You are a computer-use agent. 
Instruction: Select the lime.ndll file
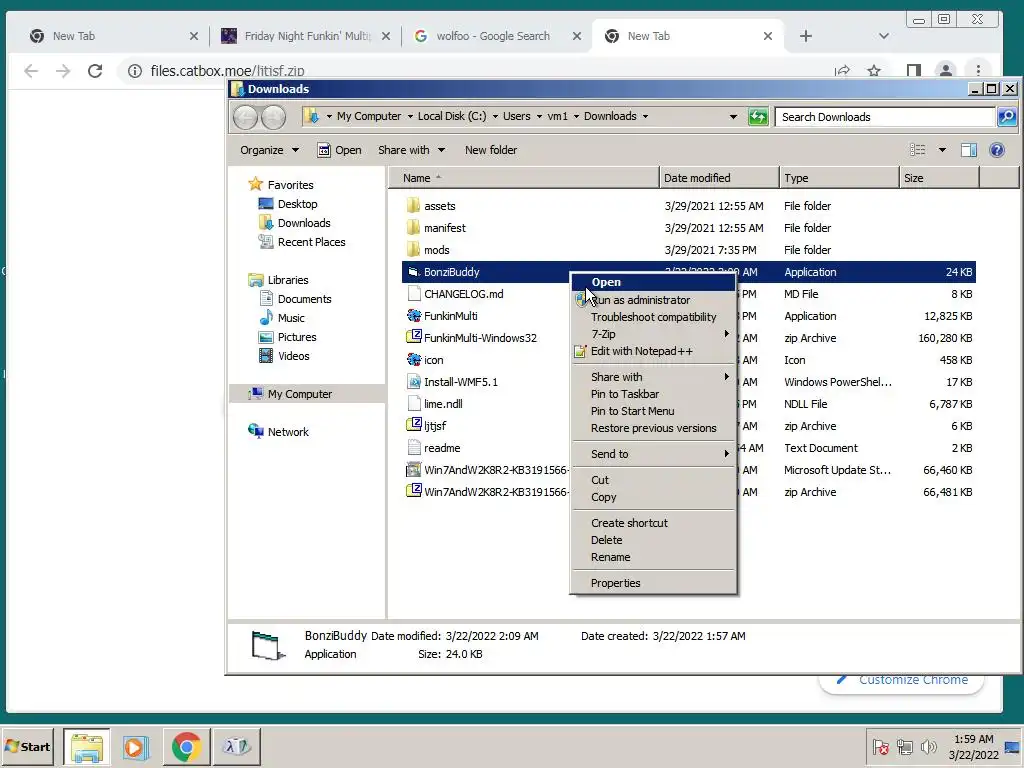[x=434, y=404]
